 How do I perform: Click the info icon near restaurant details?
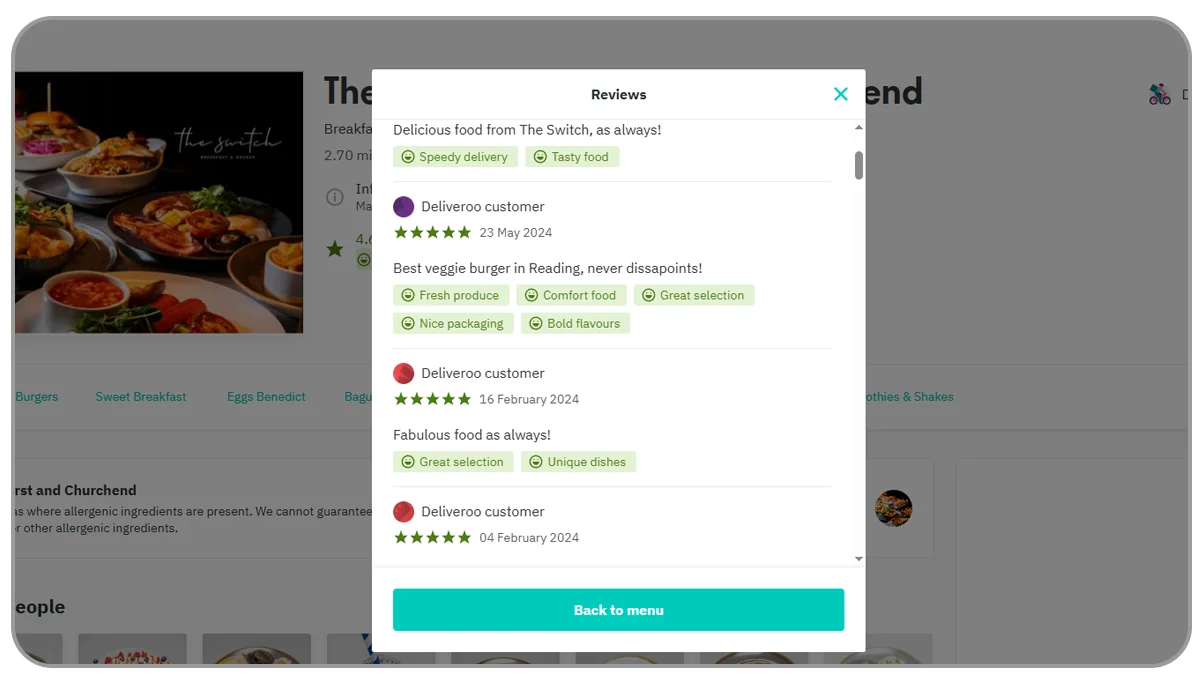pyautogui.click(x=335, y=197)
